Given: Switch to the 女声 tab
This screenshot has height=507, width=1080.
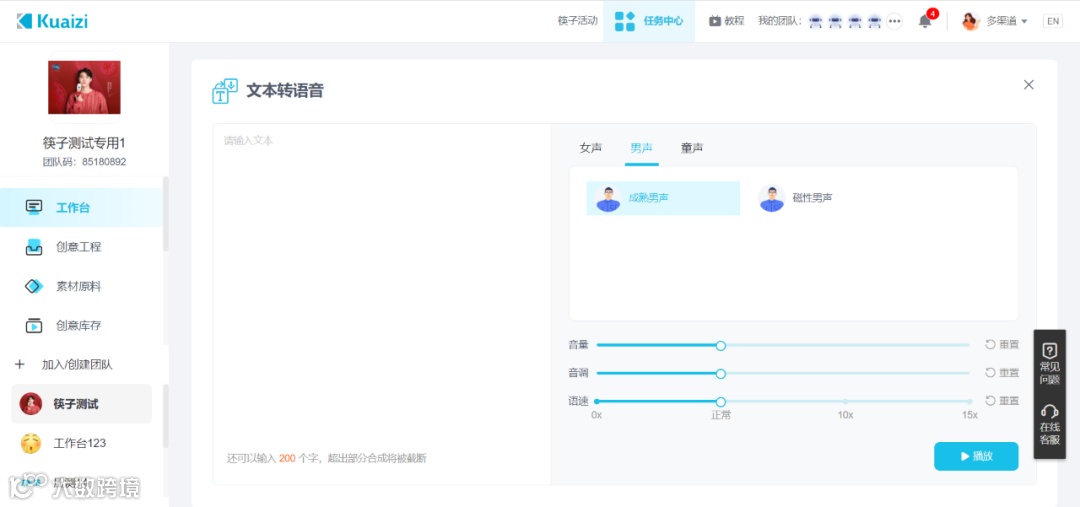Looking at the screenshot, I should pyautogui.click(x=590, y=148).
